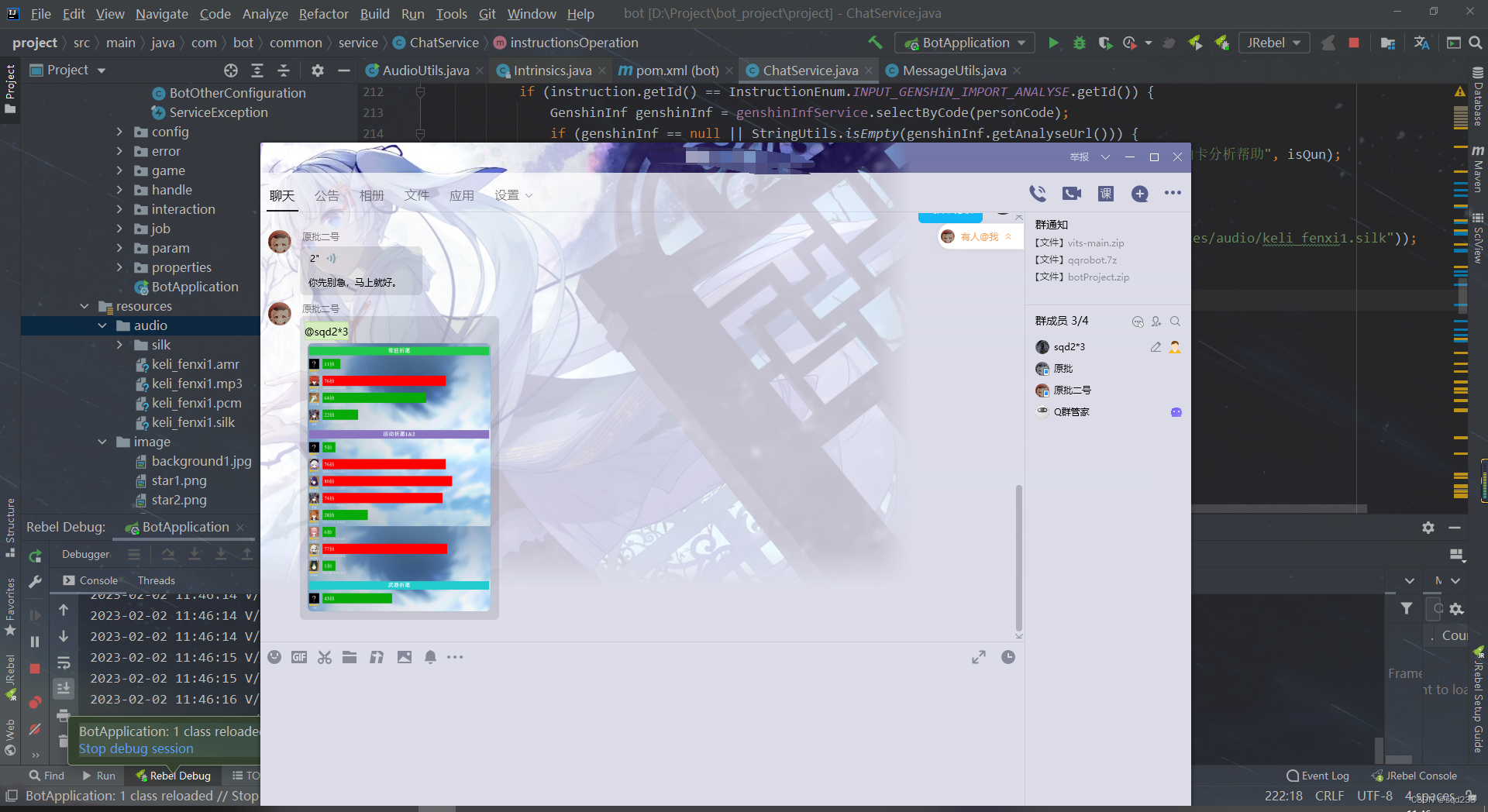The width and height of the screenshot is (1488, 812).
Task: Click the Build project hammer icon
Action: (875, 43)
